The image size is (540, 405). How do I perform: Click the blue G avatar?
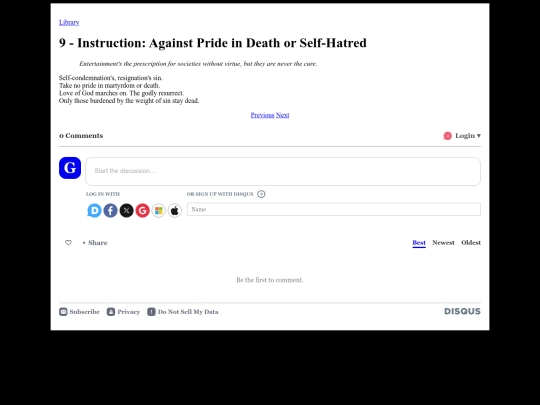point(70,168)
